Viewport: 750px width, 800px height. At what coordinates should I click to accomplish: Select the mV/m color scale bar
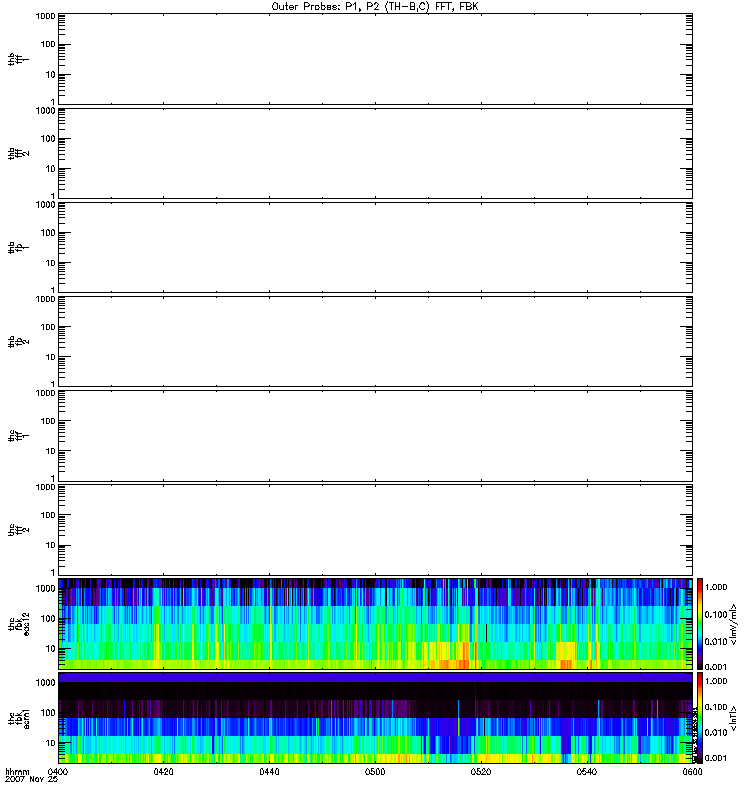(700, 623)
